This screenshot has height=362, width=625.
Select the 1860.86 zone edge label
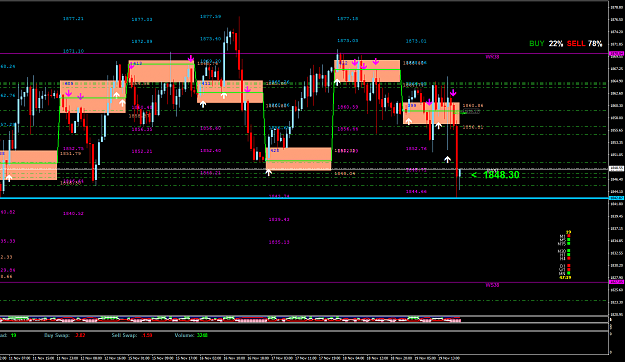[473, 106]
